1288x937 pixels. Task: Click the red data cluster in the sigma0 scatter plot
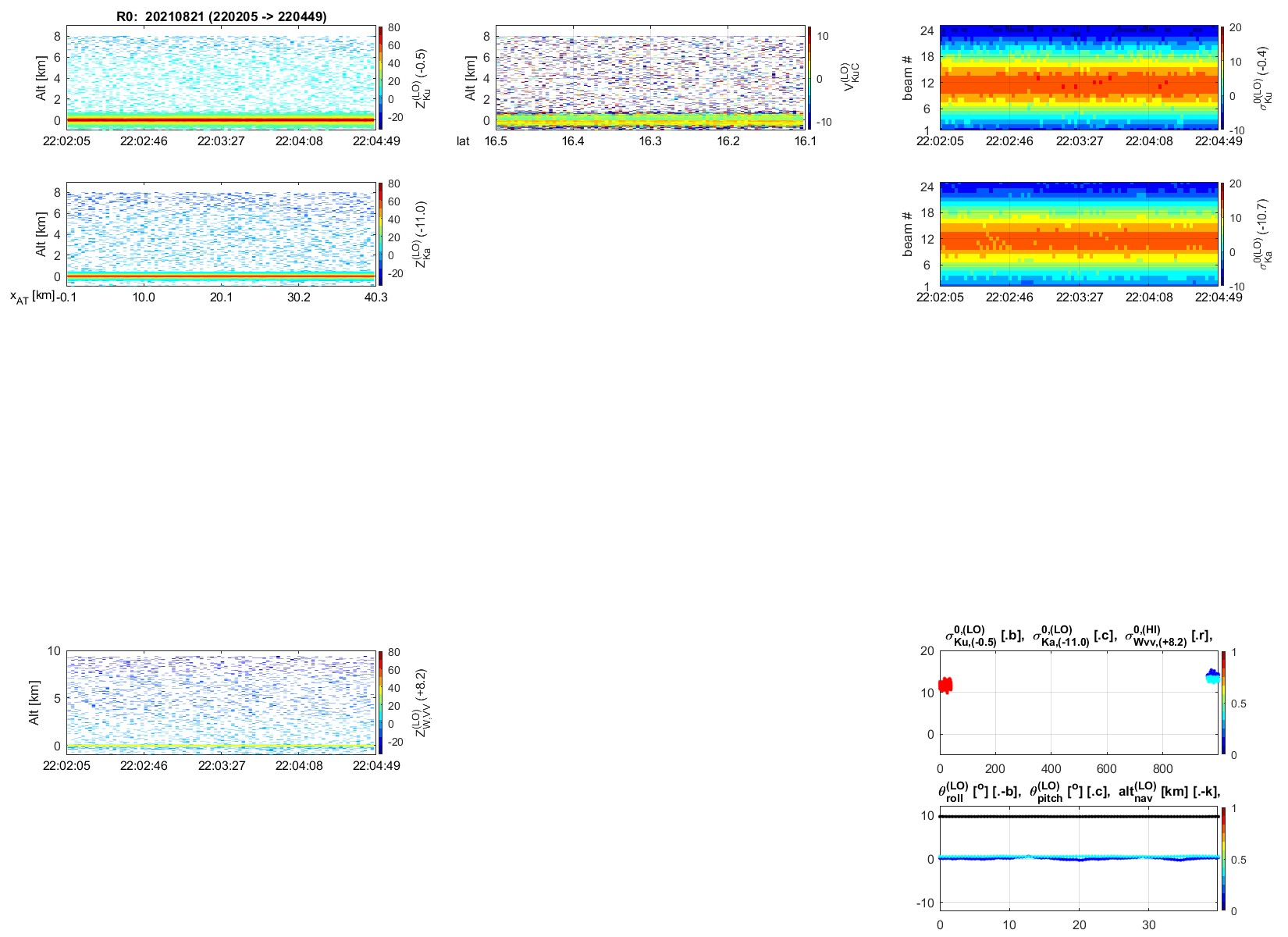coord(945,685)
